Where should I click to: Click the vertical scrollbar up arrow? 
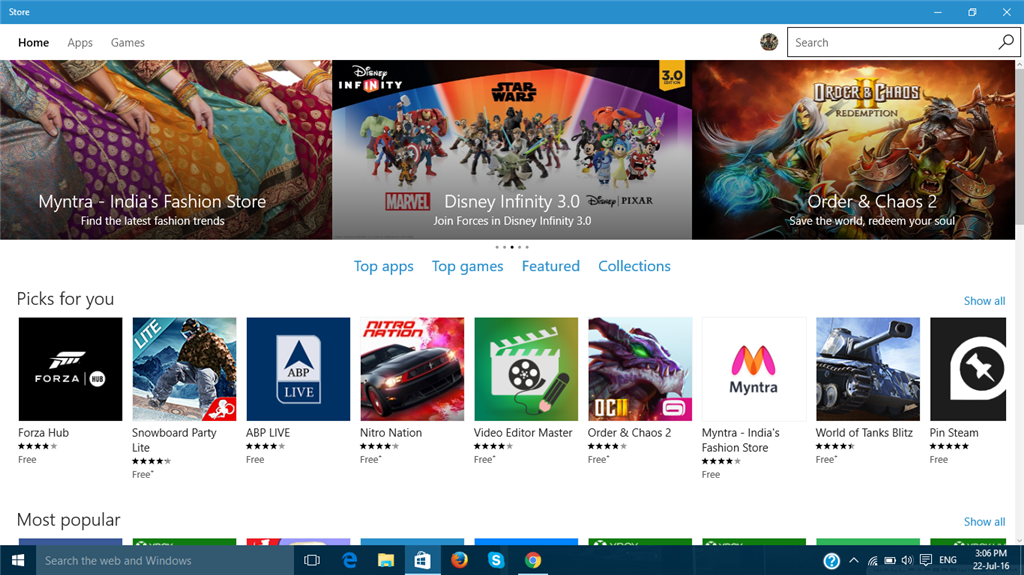pos(1019,65)
